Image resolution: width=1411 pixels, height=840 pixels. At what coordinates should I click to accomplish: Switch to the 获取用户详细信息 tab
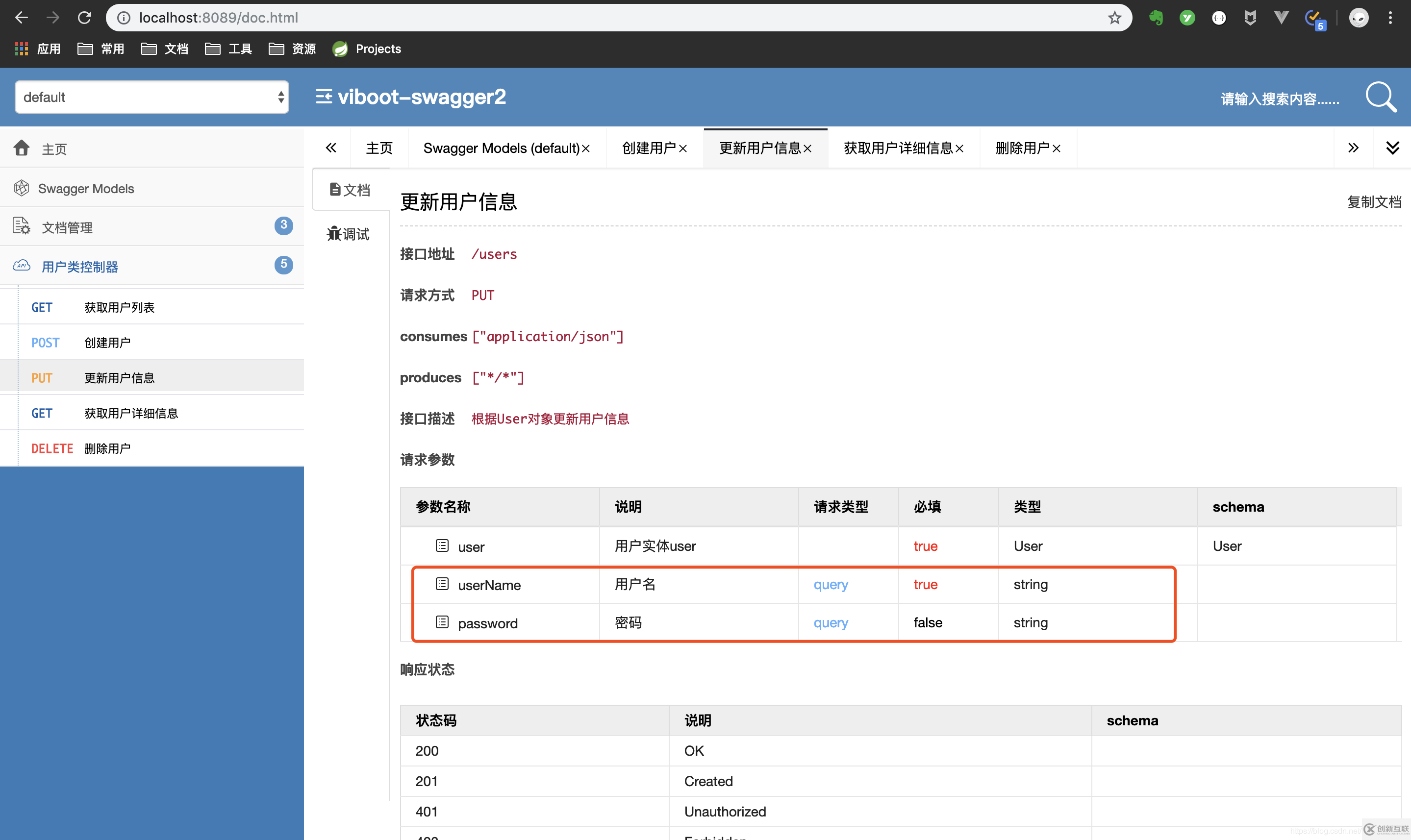pos(898,148)
